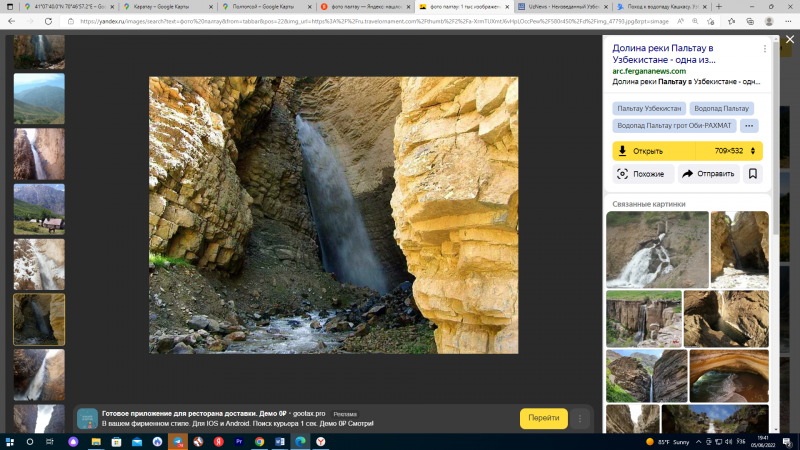Select the Водопад Пальтау грот Оби-РАХМАТ tag
The image size is (800, 450).
point(674,126)
